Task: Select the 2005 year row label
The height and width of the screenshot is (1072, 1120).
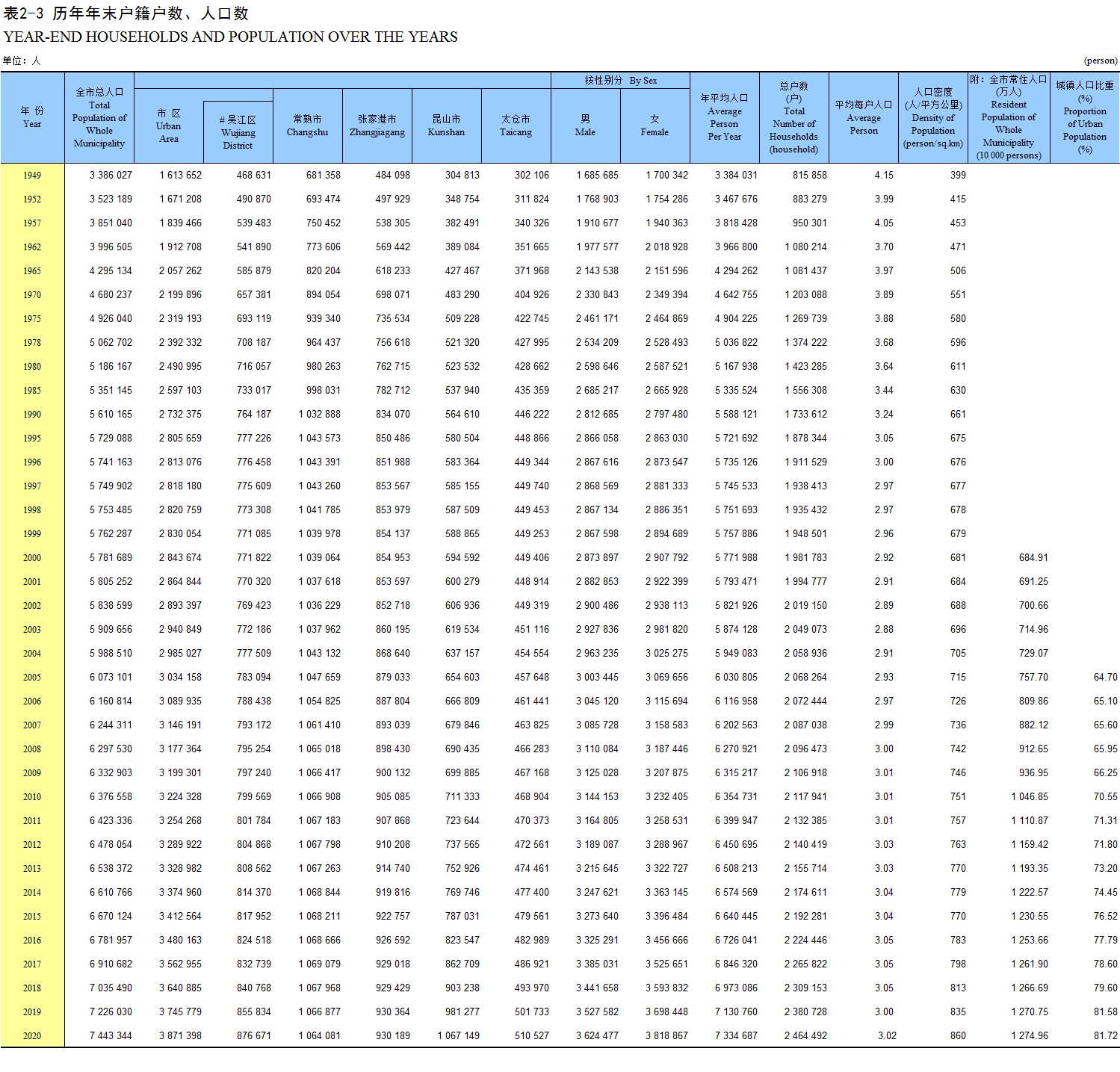Action: pos(32,678)
